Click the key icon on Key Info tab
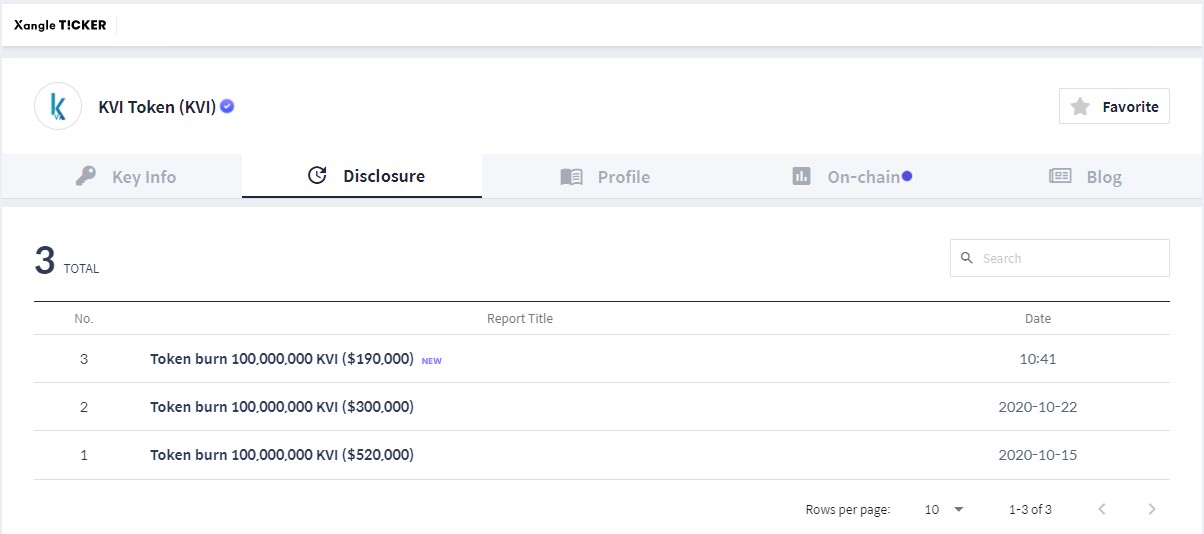This screenshot has width=1204, height=534. point(86,176)
